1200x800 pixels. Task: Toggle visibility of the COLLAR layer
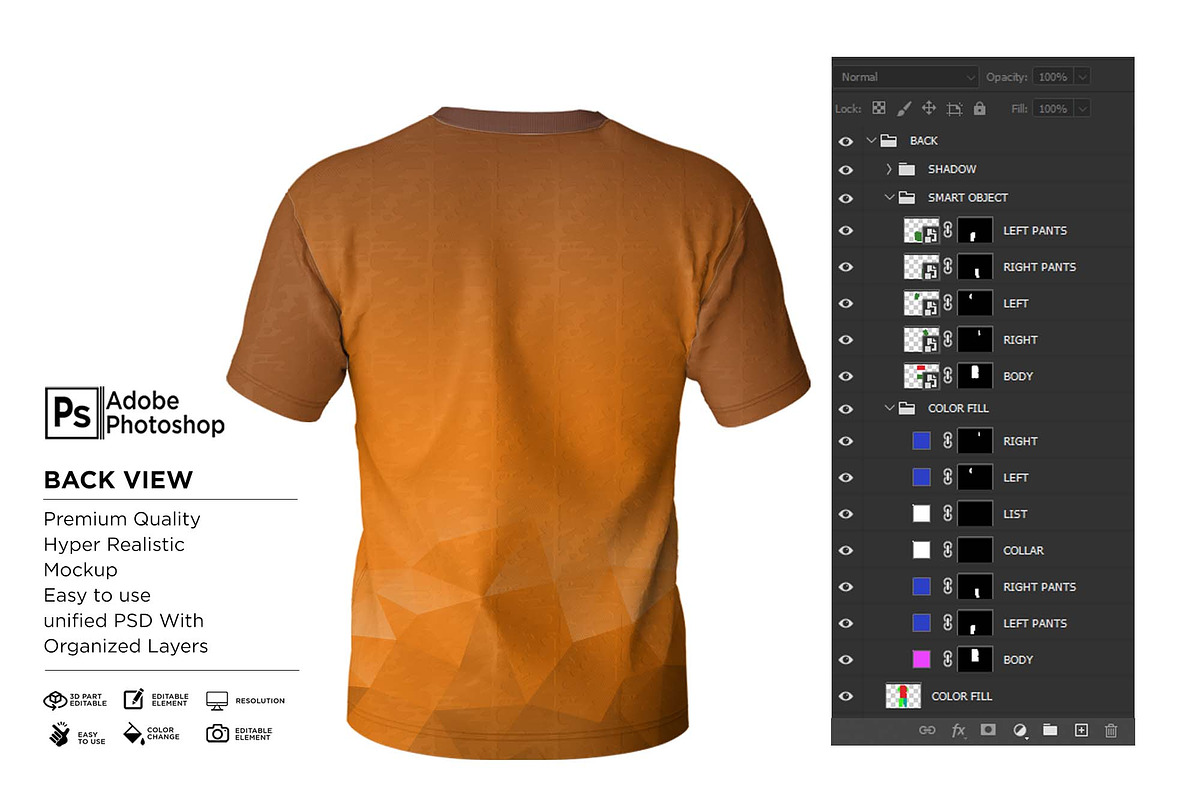click(x=846, y=550)
